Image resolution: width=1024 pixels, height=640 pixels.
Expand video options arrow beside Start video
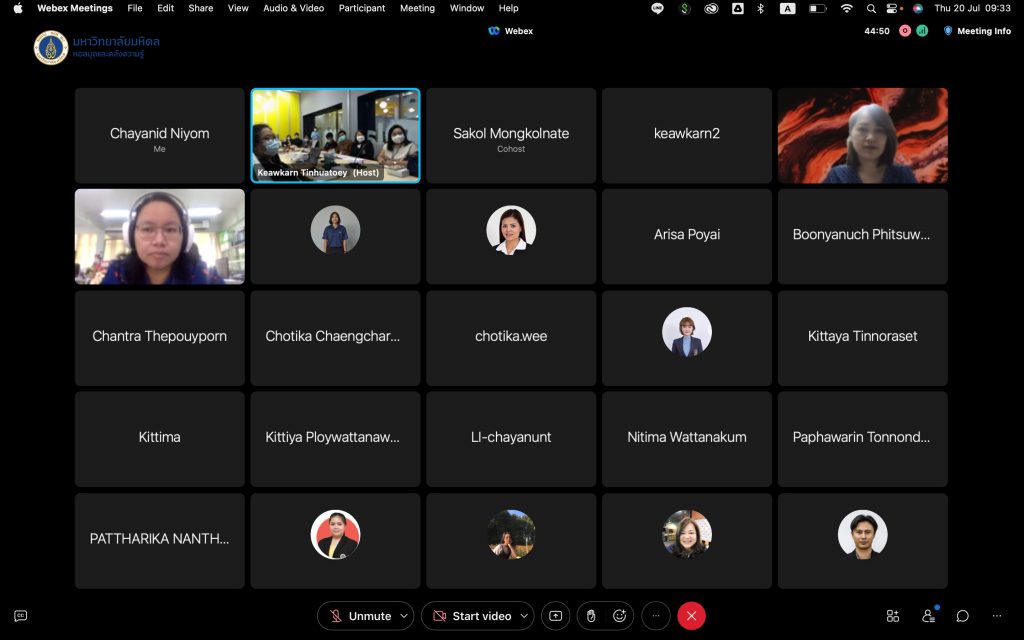(524, 616)
